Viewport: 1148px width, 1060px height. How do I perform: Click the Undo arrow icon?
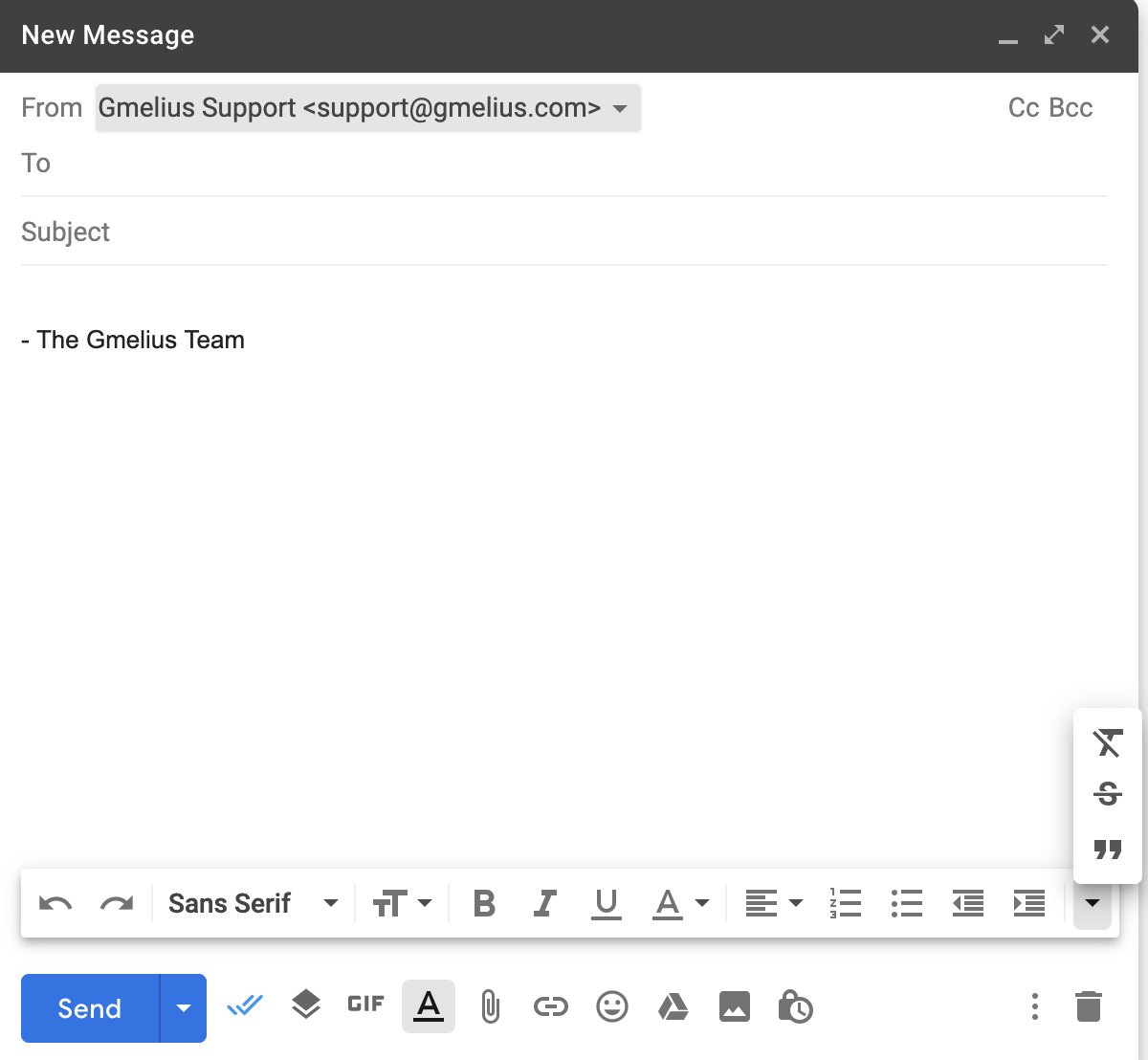(x=55, y=903)
